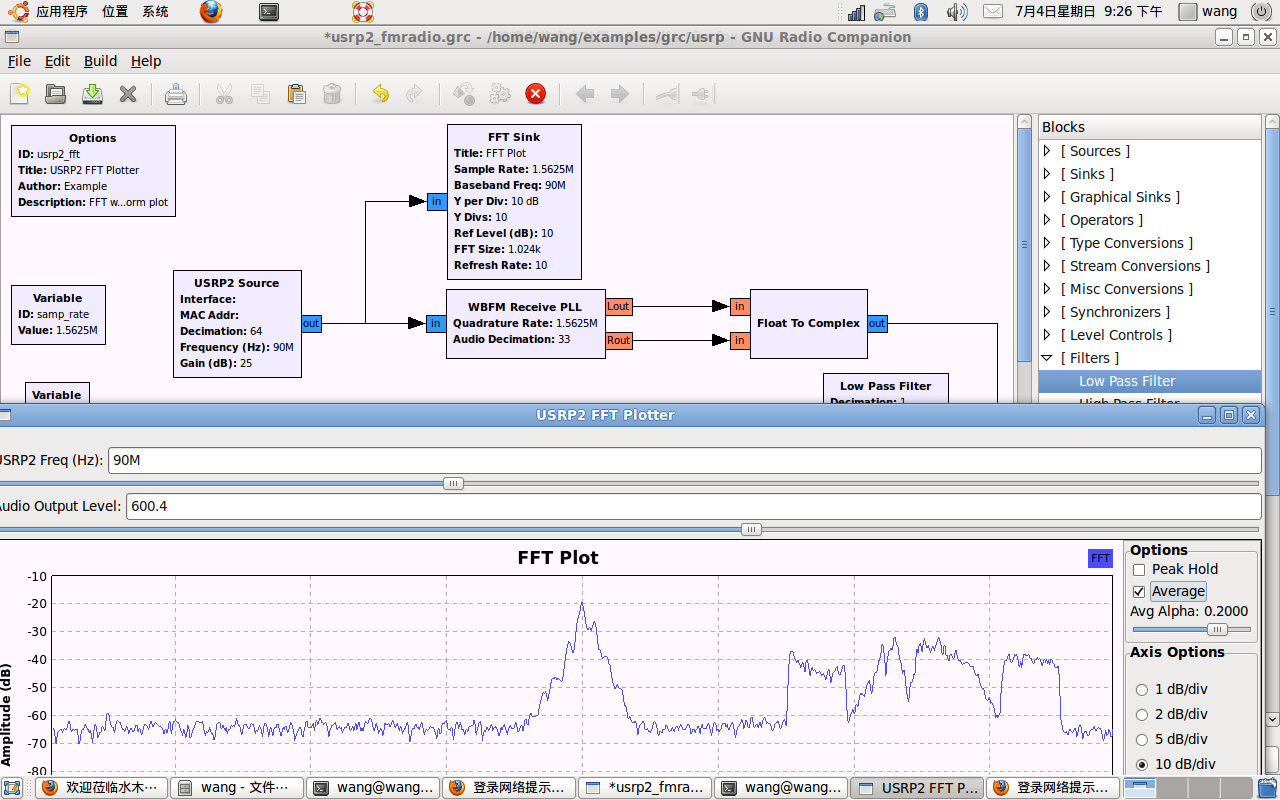Click the Audio Output Level field
This screenshot has height=800, width=1280.
point(692,506)
